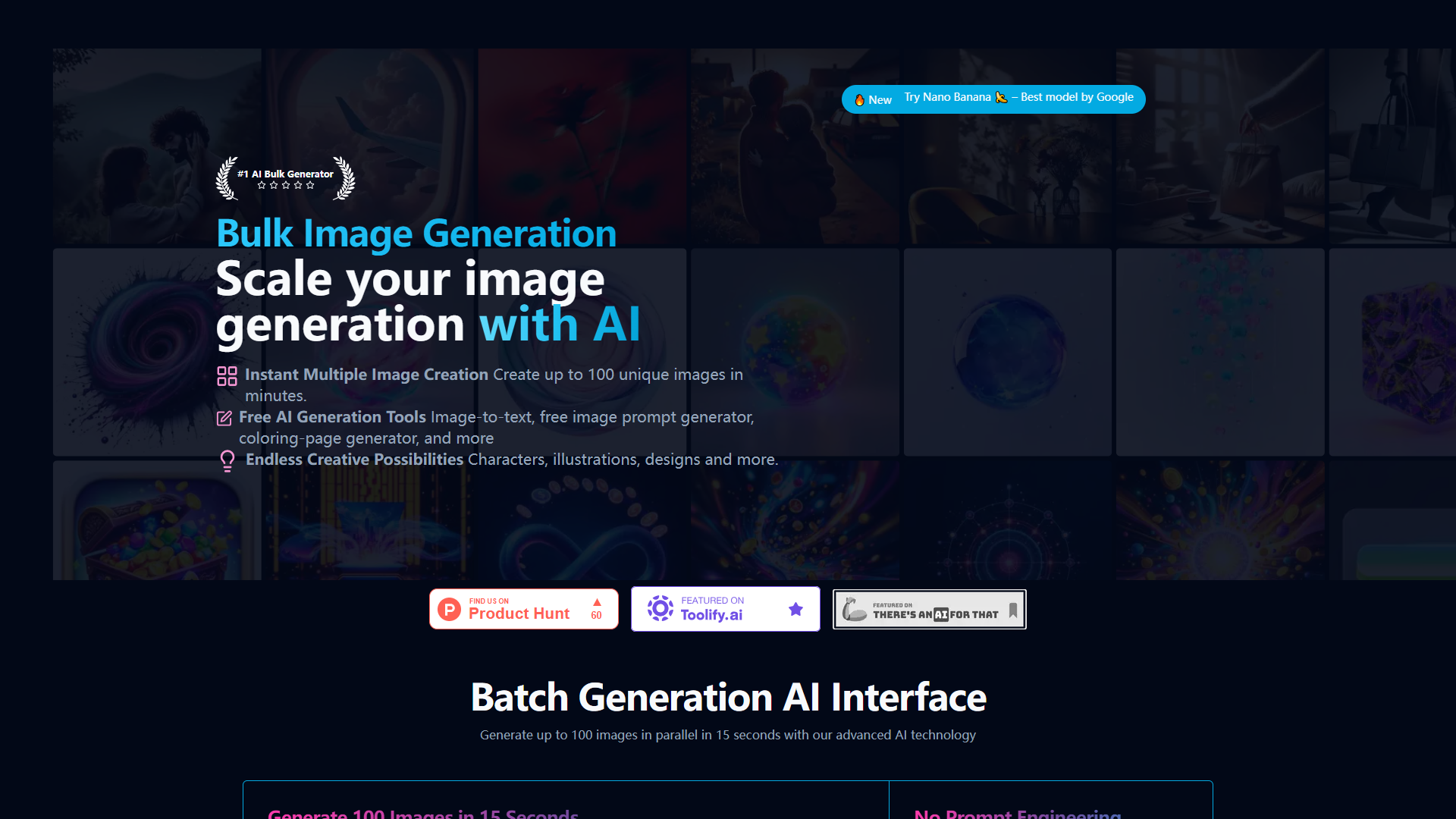Open the Featured on Toolify.ai badge
Image resolution: width=1456 pixels, height=819 pixels.
pyautogui.click(x=726, y=609)
